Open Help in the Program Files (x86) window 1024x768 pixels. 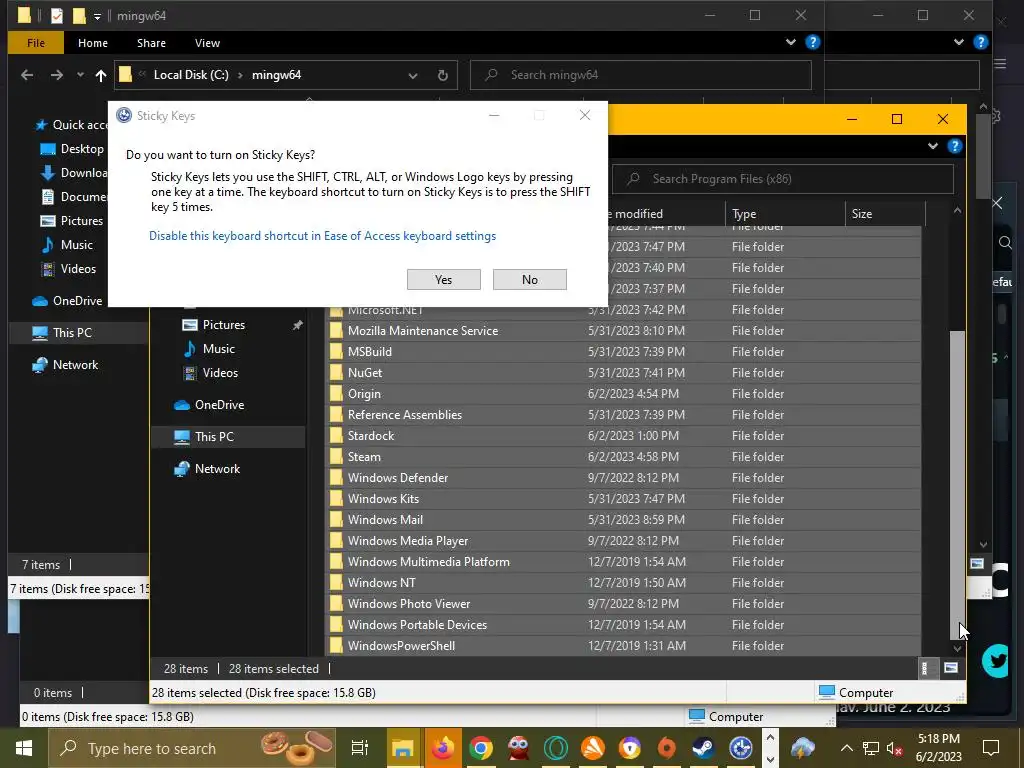954,146
